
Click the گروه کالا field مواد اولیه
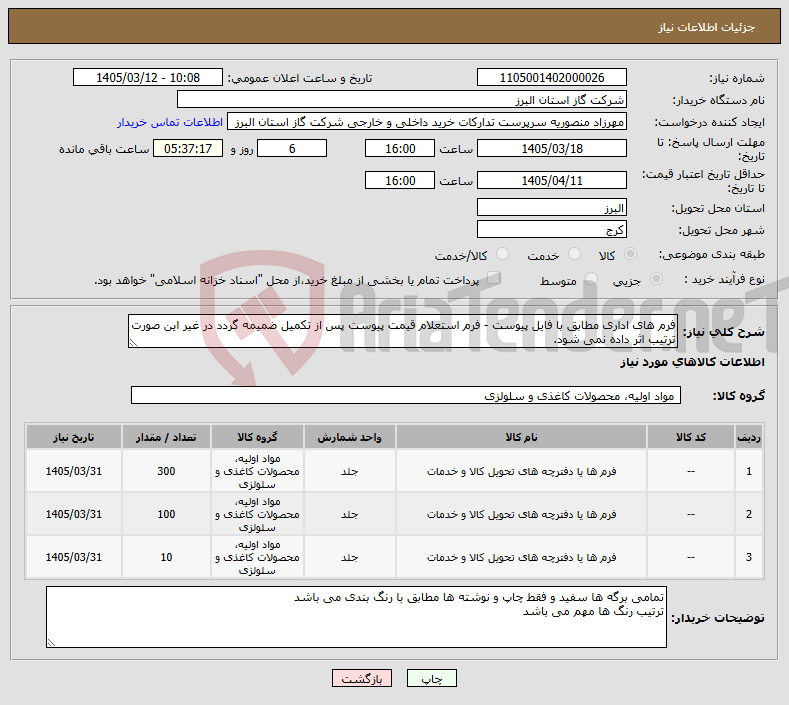tap(406, 396)
